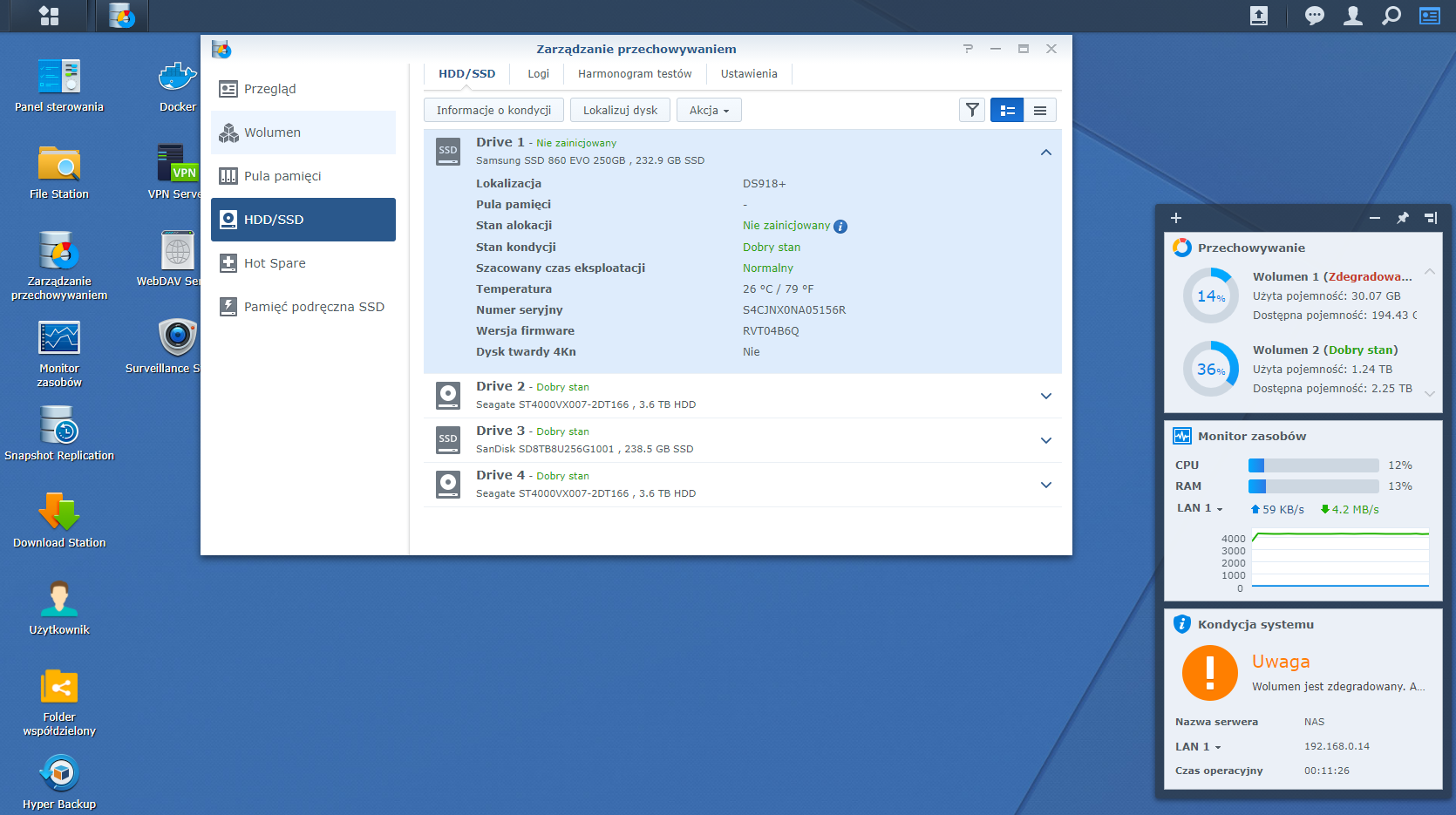The height and width of the screenshot is (815, 1456).
Task: Select Hot Spare in the sidebar
Action: pos(303,263)
